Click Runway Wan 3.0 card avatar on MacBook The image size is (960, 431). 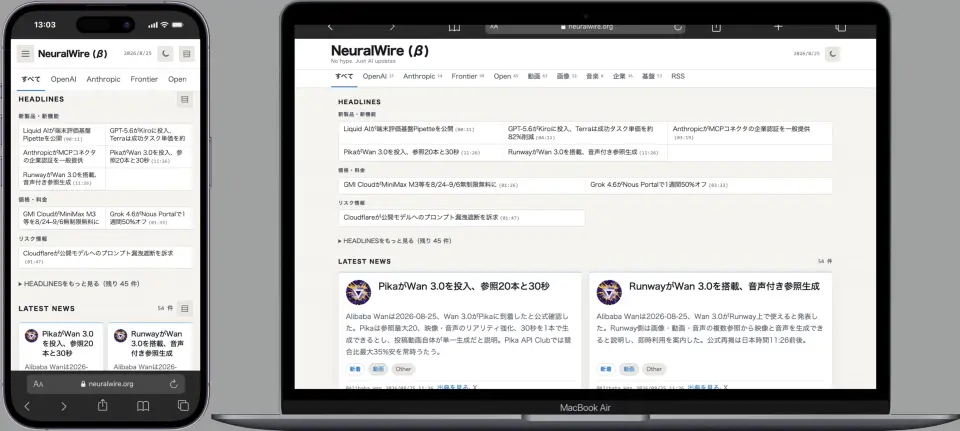click(x=609, y=293)
